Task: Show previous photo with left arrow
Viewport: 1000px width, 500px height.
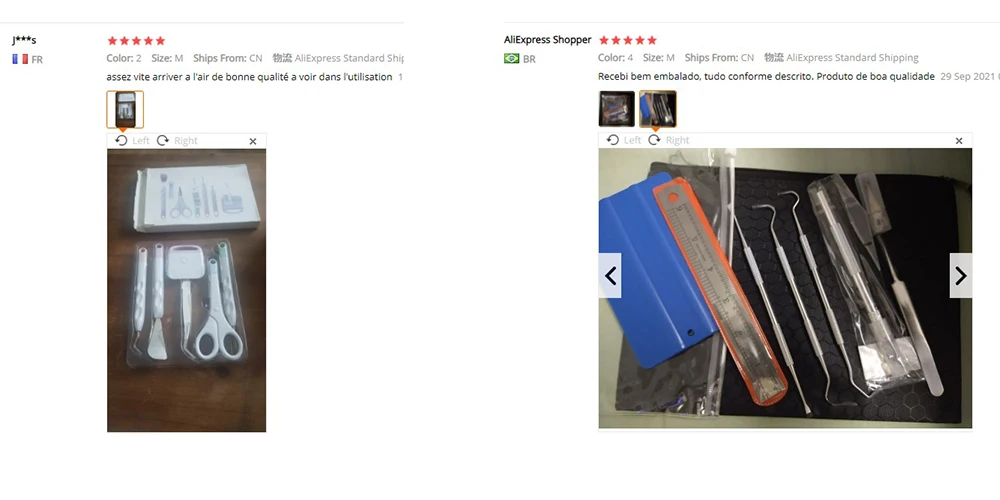Action: point(610,276)
